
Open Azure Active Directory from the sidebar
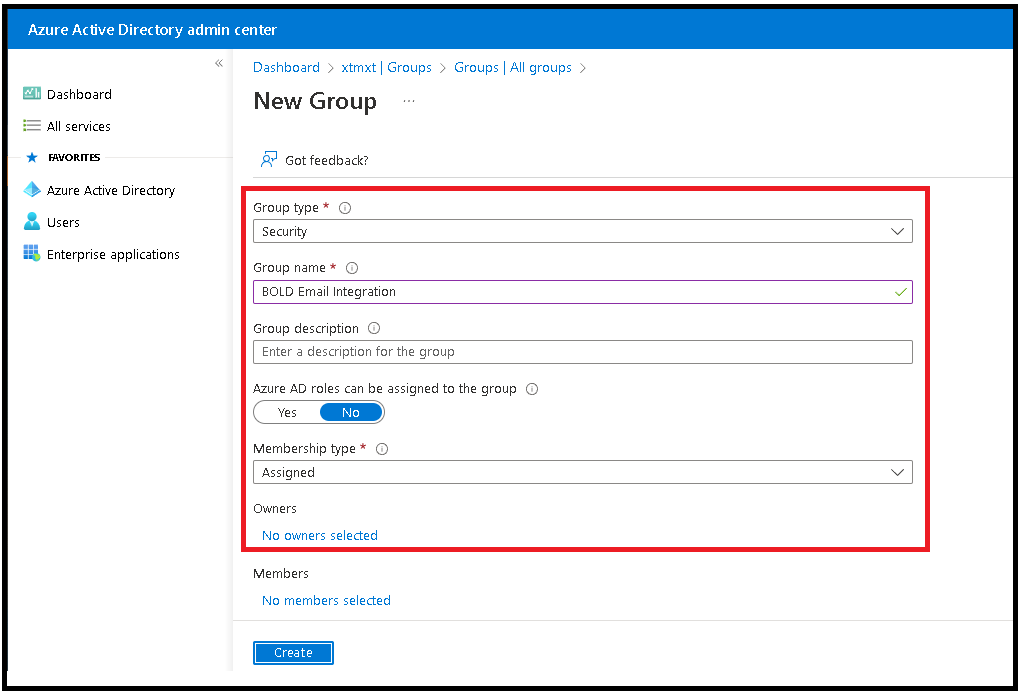point(31,190)
